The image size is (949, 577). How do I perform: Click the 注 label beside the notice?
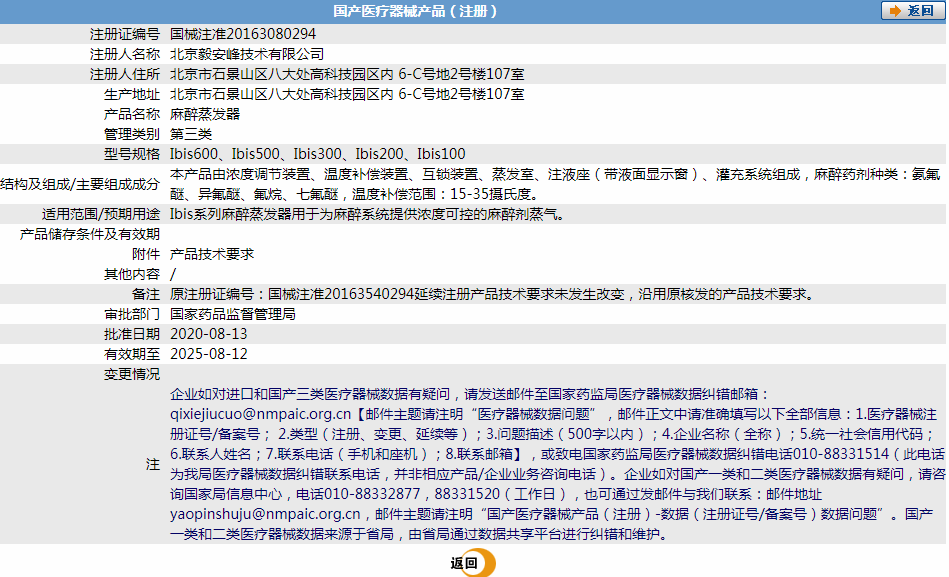[153, 464]
